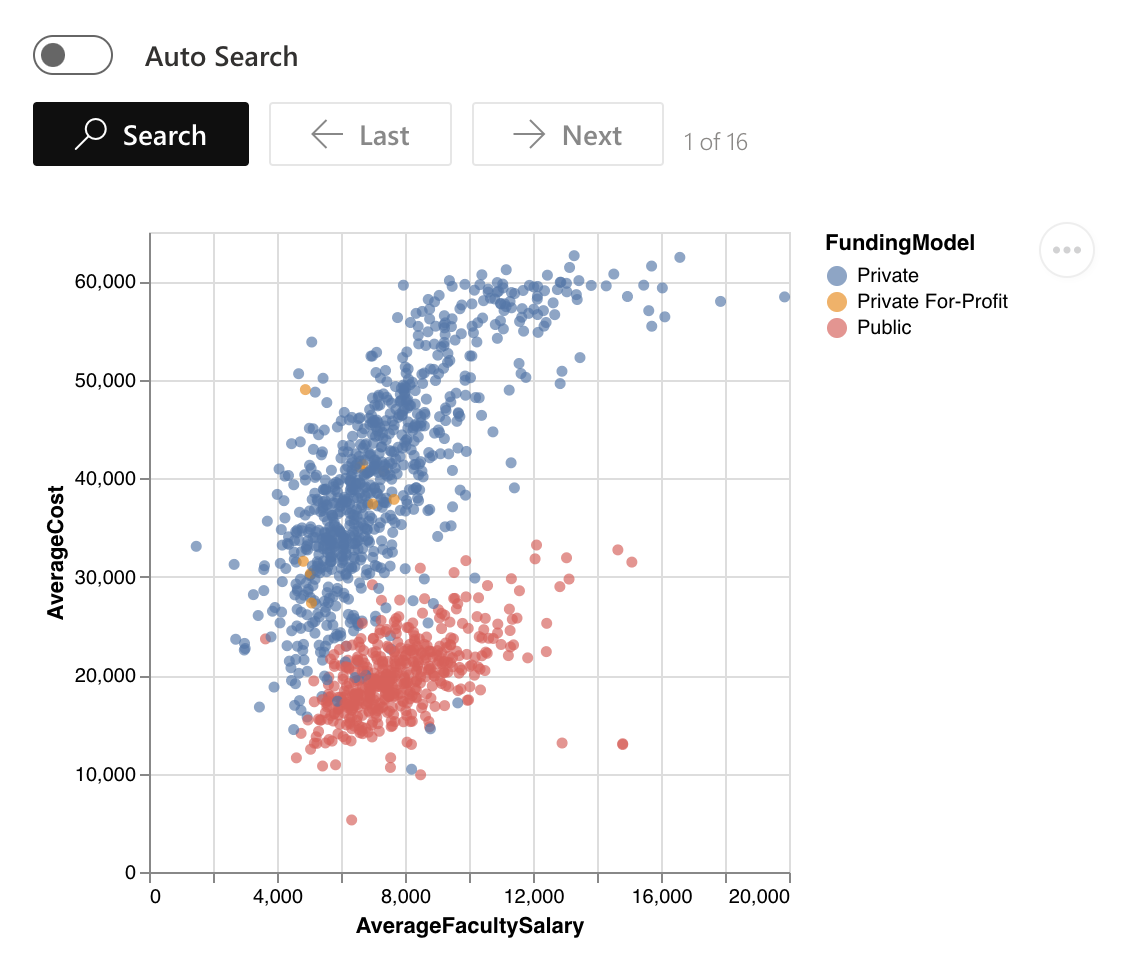
Task: Go to the Last result
Action: point(360,134)
